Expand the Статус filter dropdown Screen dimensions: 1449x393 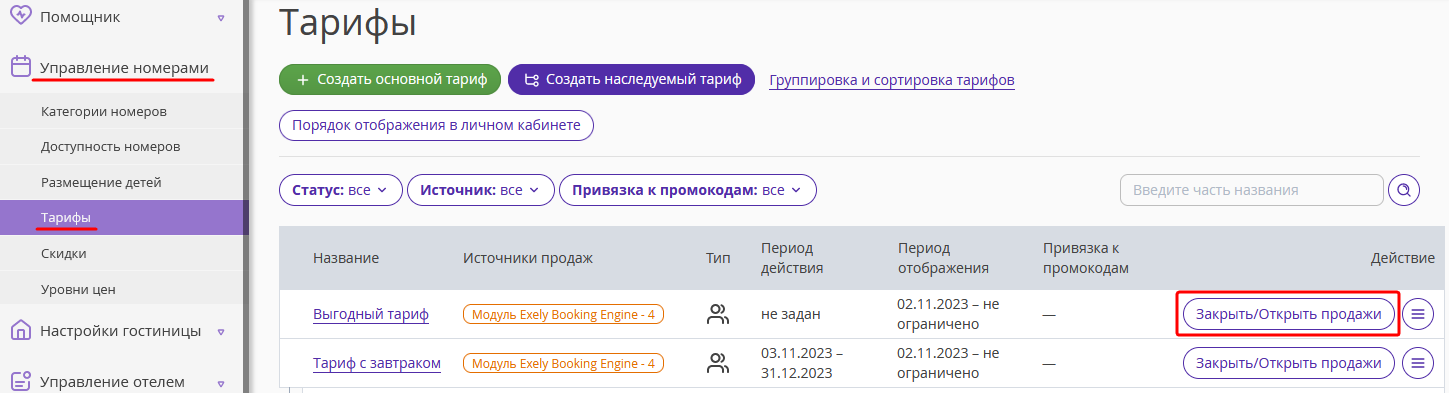[x=341, y=190]
